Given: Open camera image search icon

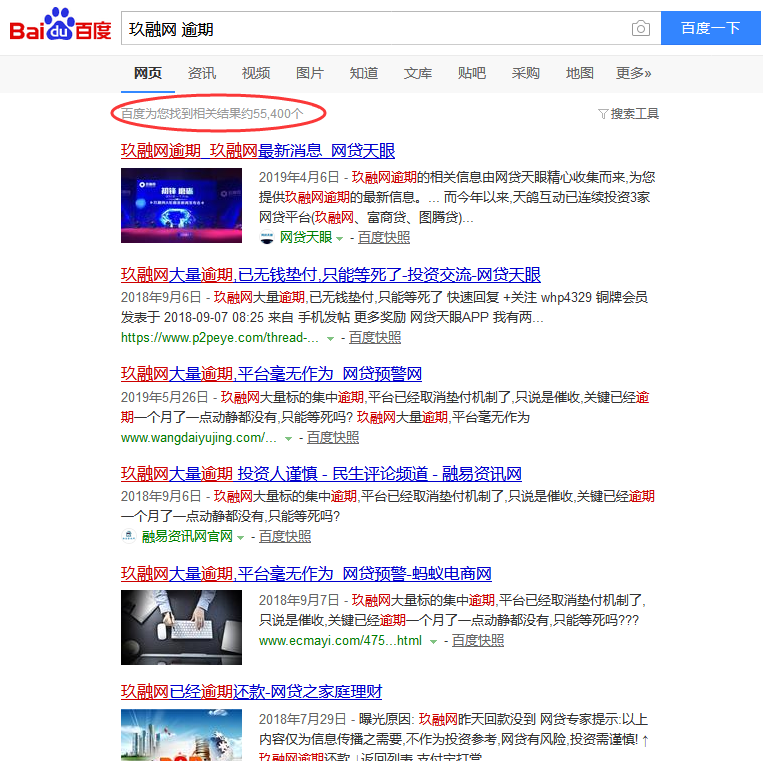Looking at the screenshot, I should (640, 29).
